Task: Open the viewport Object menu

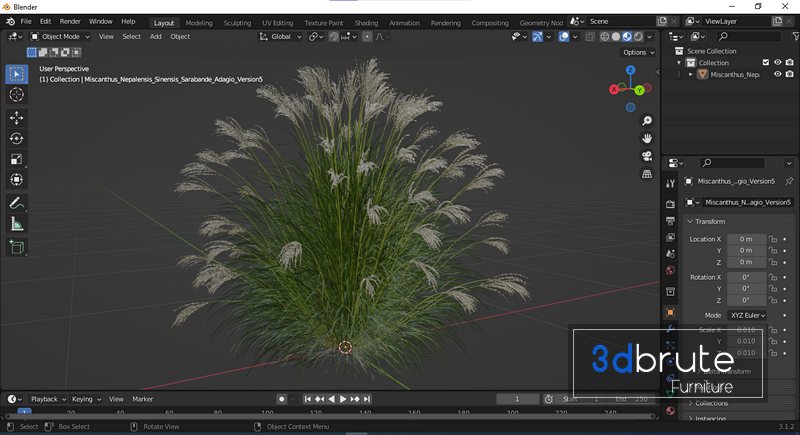Action: click(180, 37)
